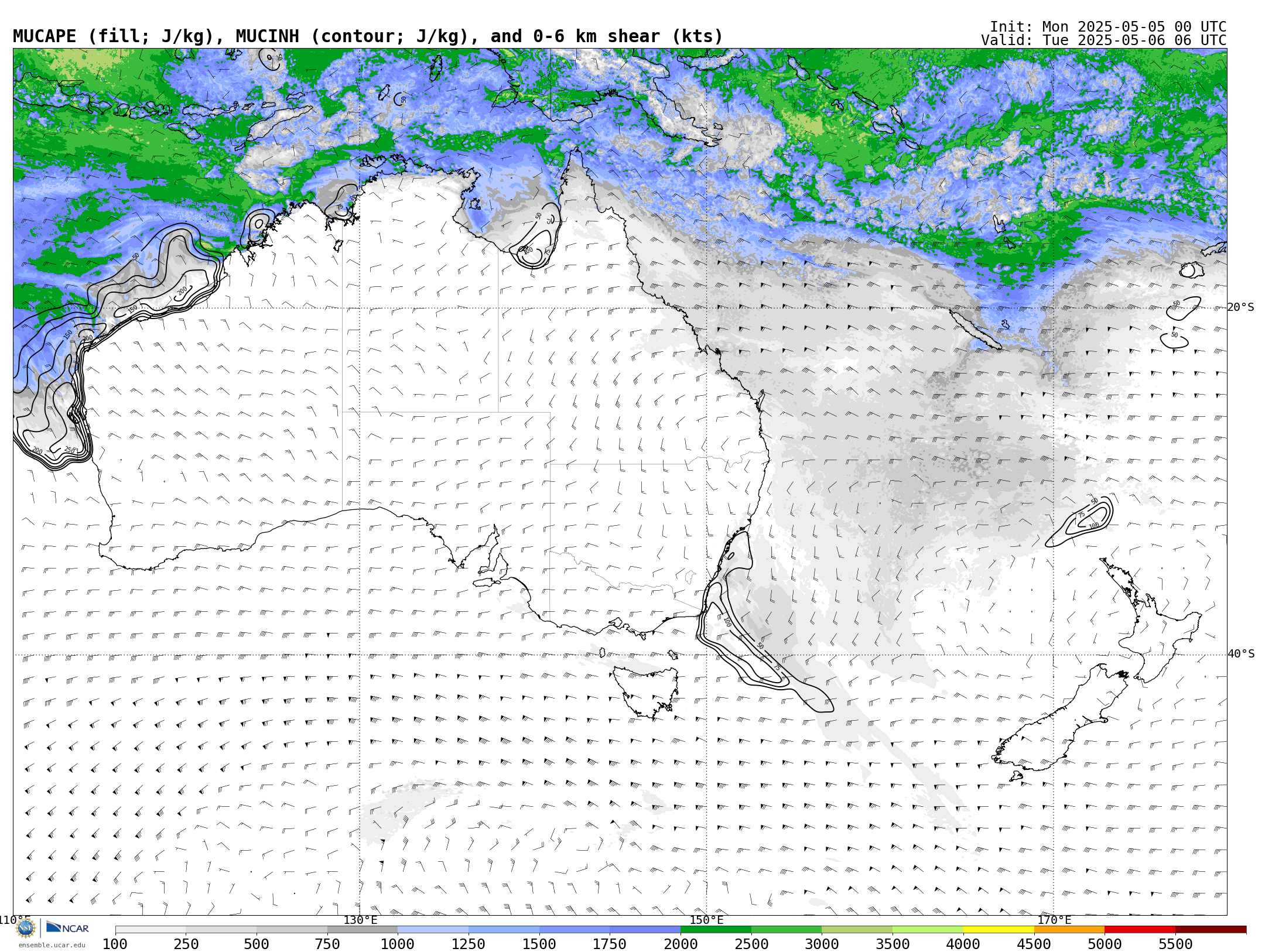1265x952 pixels.
Task: Select the blue 1750–2000 colorbar segment
Action: [645, 930]
